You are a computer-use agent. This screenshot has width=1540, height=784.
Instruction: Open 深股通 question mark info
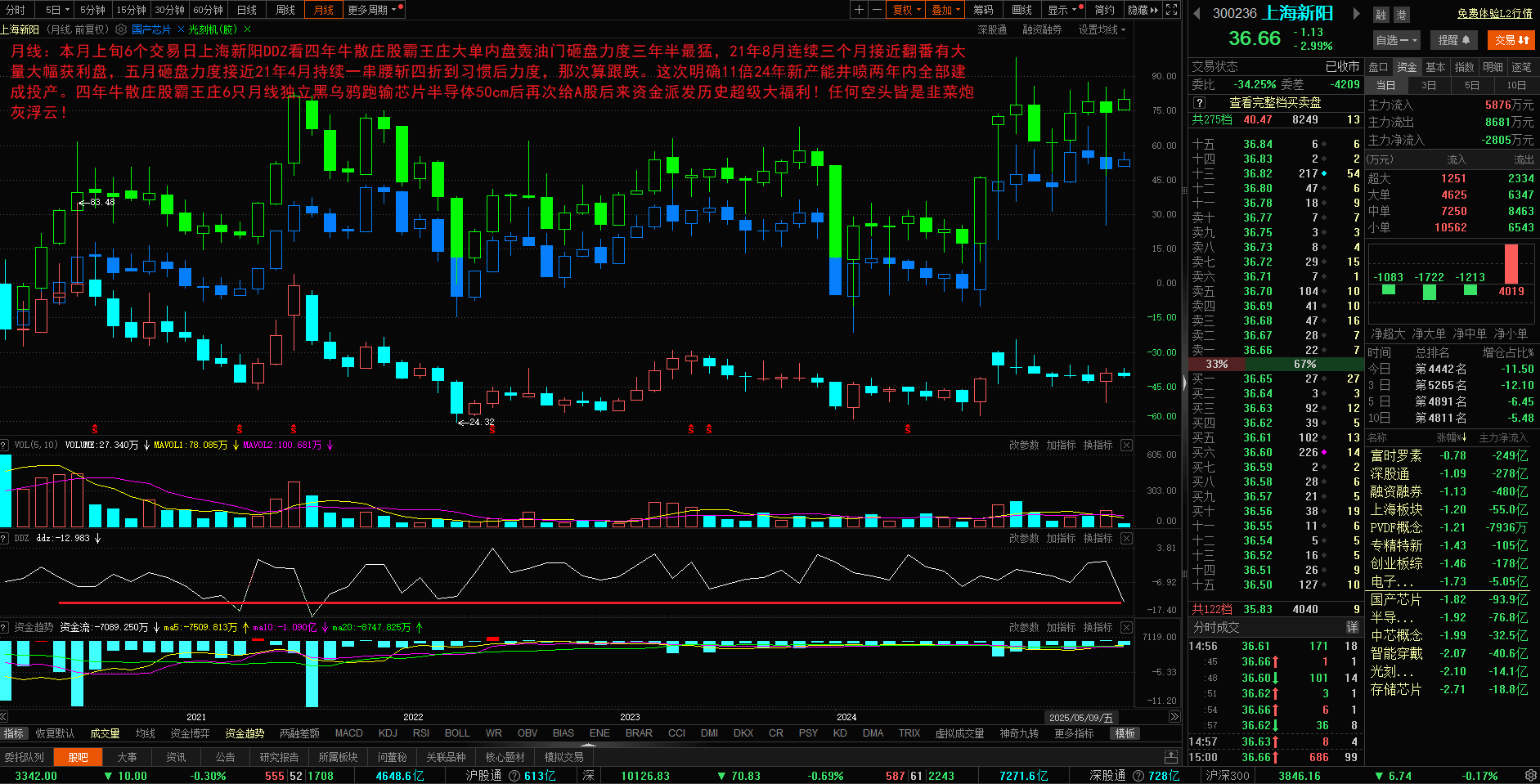pos(1138,776)
